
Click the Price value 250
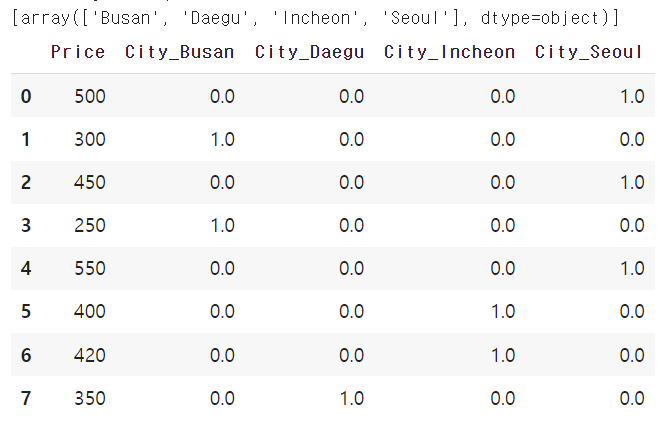click(90, 225)
